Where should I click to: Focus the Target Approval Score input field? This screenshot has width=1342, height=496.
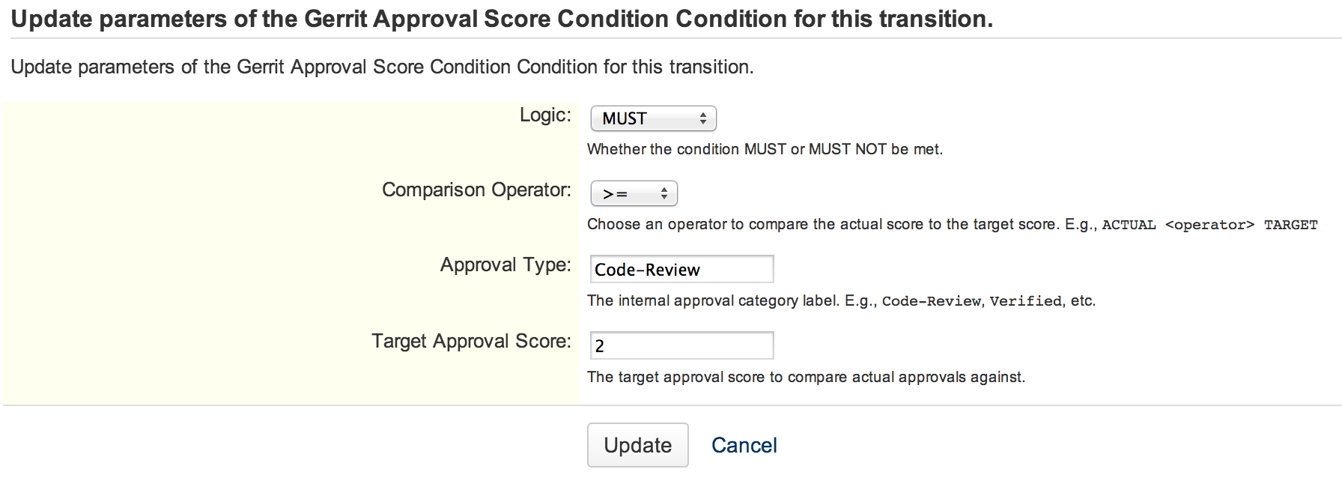point(681,345)
